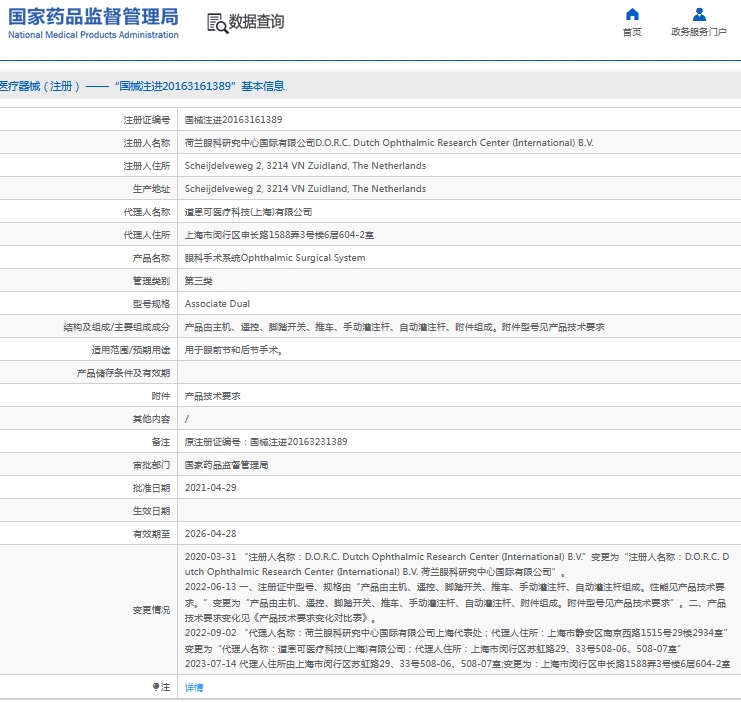
Task: Click the page title 基本信息 heading
Action: point(142,86)
